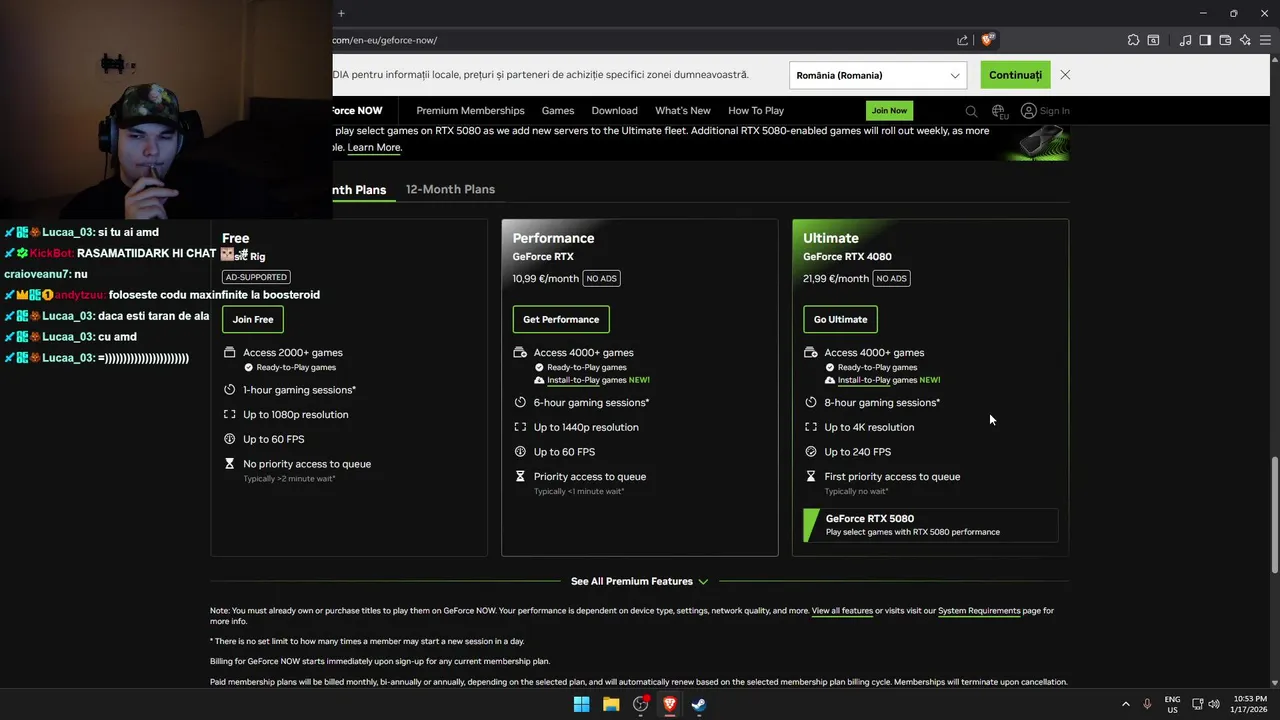Open Steam from the taskbar
This screenshot has width=1280, height=720.
(x=699, y=704)
